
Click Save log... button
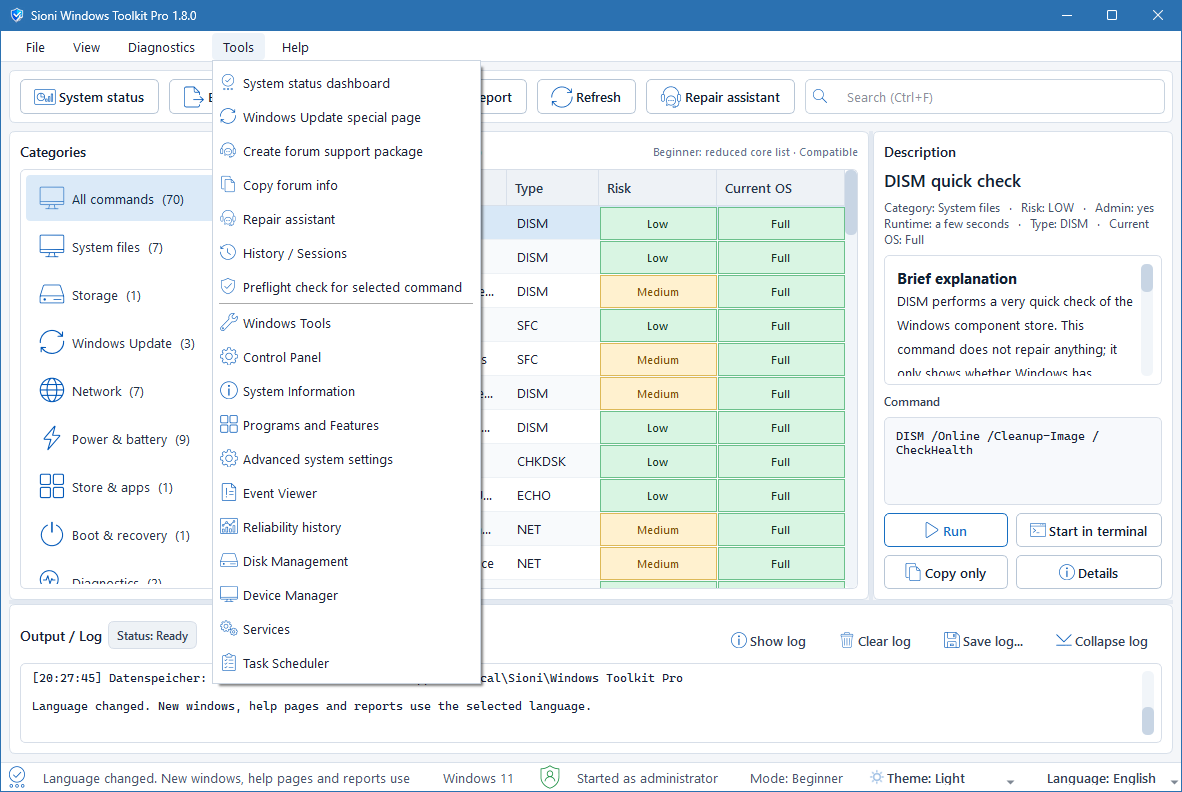(x=983, y=641)
